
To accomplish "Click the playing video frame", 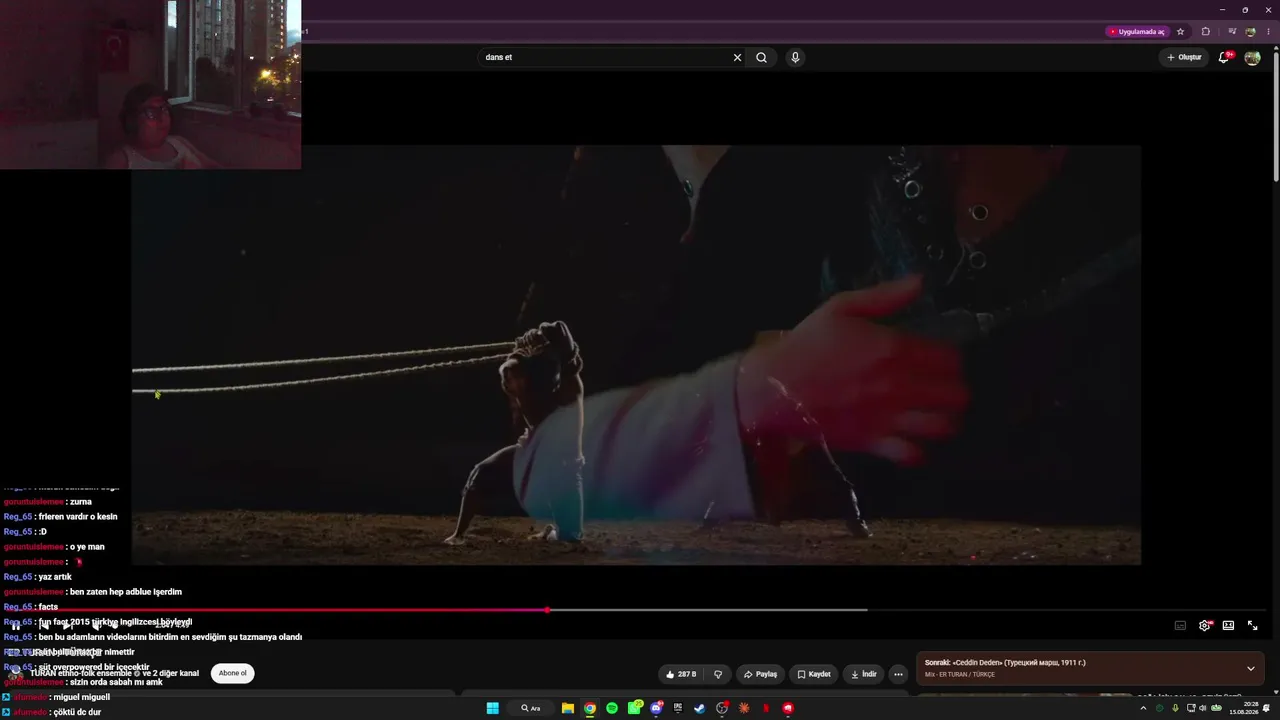I will [x=636, y=355].
